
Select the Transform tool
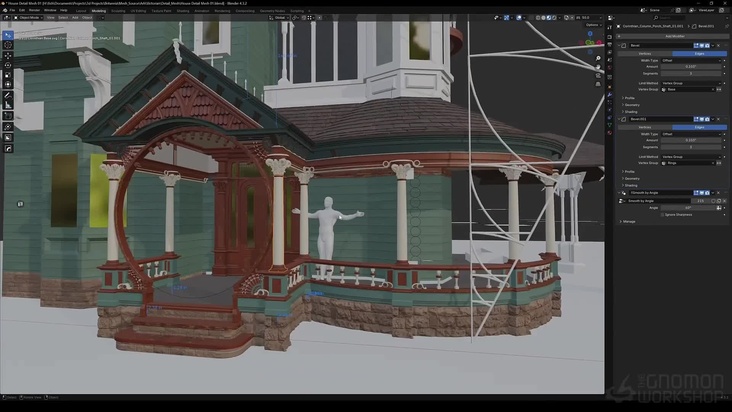point(8,84)
